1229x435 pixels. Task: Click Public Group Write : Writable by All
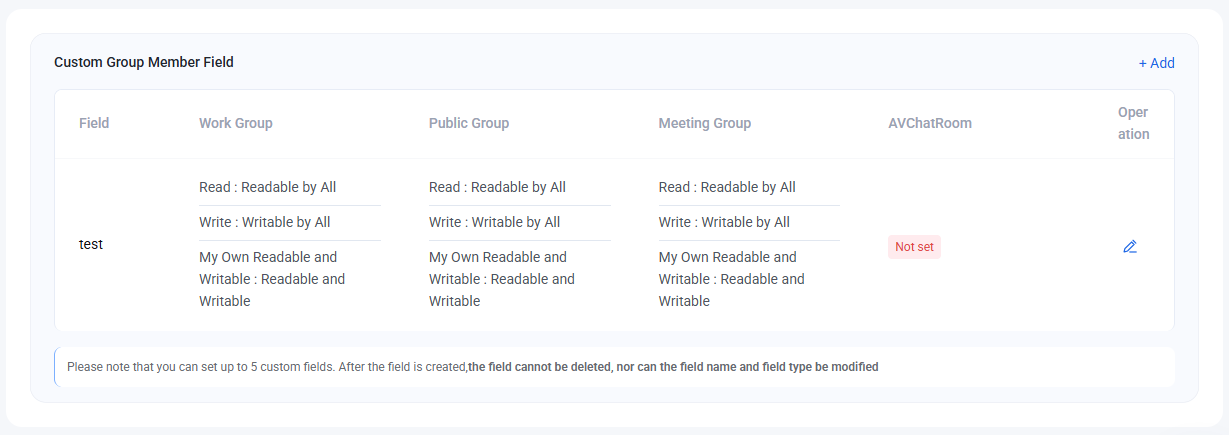[494, 222]
